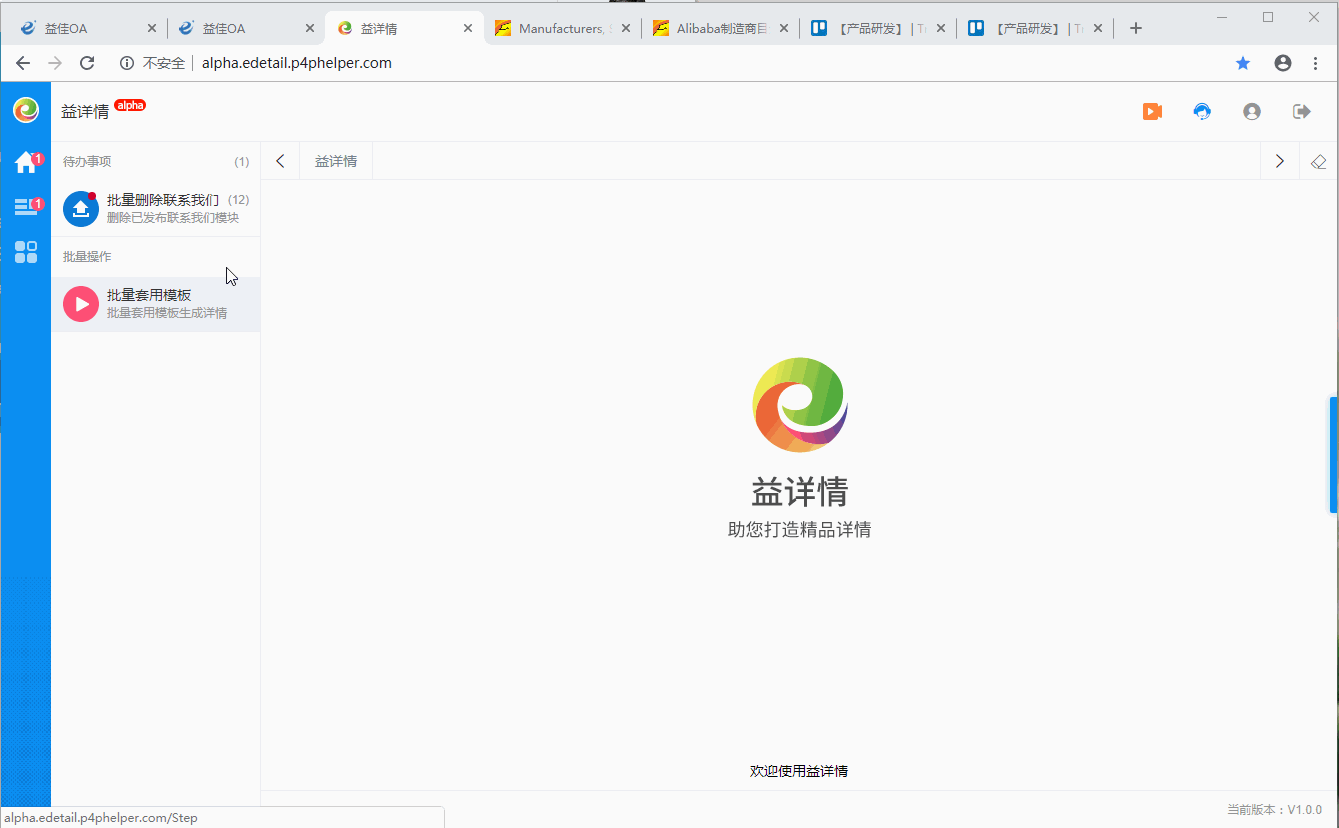Click the eraser icon beside the tab bar
The height and width of the screenshot is (828, 1339).
pos(1318,160)
